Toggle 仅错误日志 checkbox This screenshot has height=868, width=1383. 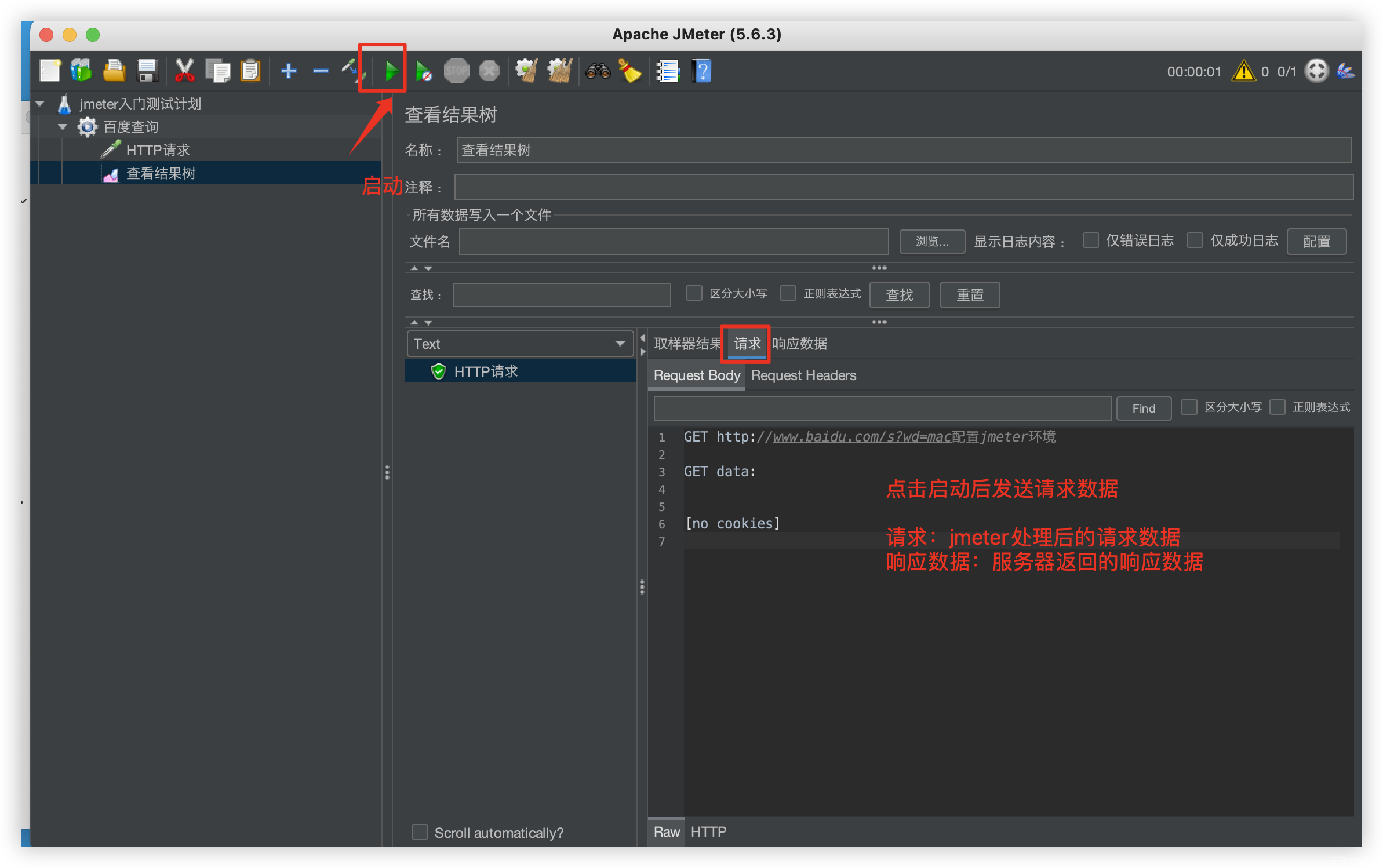[1094, 241]
